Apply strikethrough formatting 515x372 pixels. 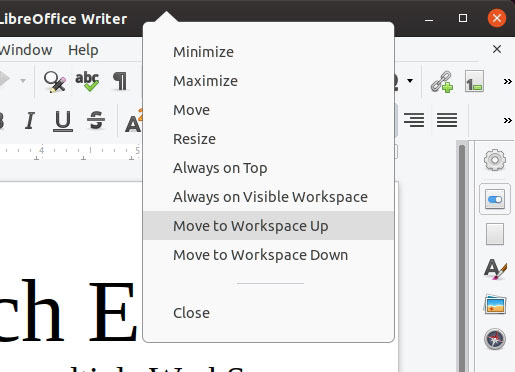pos(96,120)
